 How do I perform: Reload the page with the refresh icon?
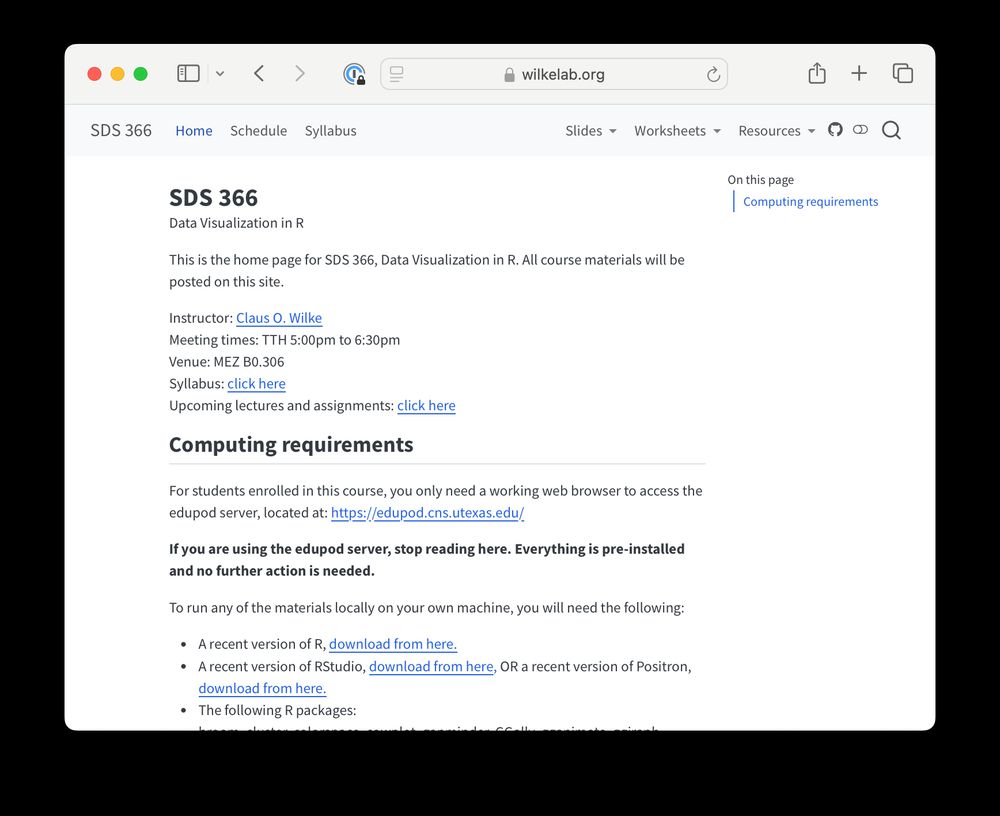[713, 75]
